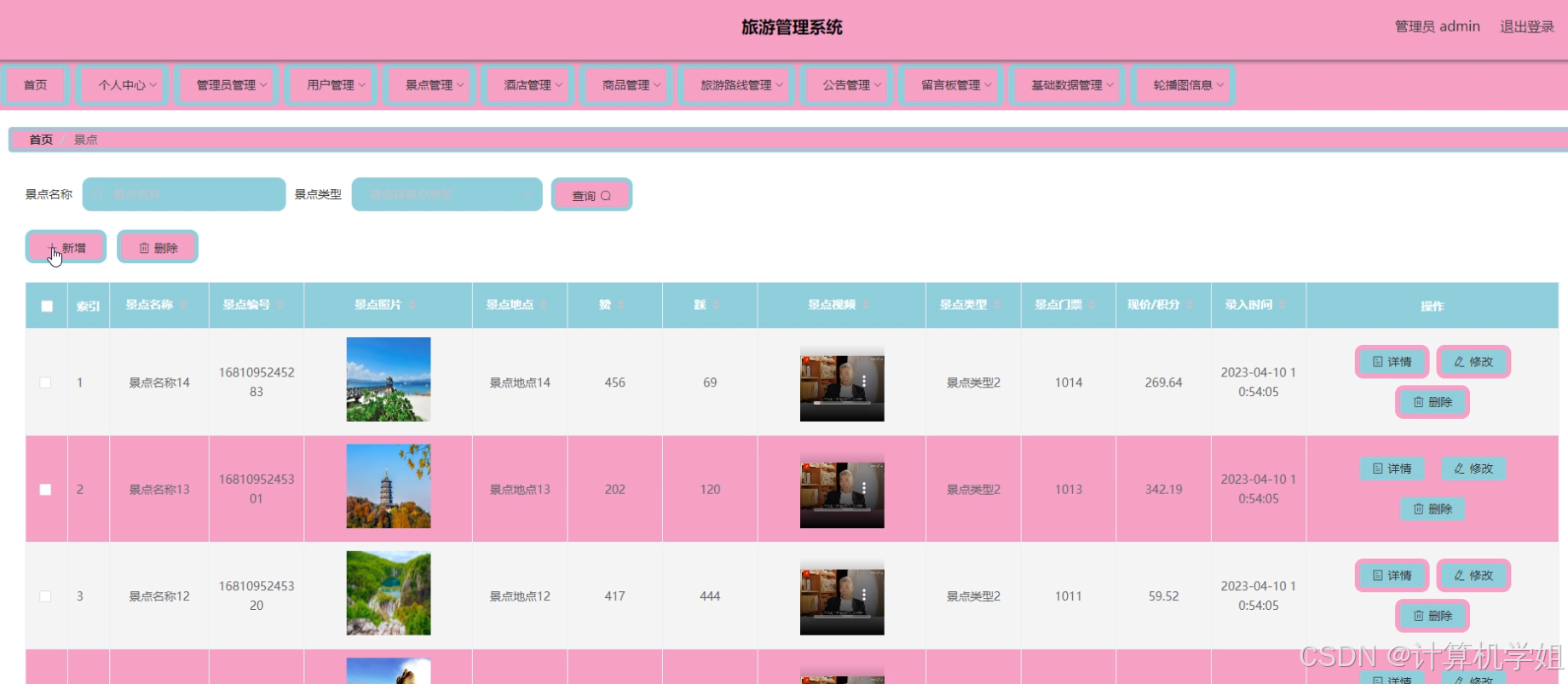Click 索引 column header

pyautogui.click(x=88, y=306)
